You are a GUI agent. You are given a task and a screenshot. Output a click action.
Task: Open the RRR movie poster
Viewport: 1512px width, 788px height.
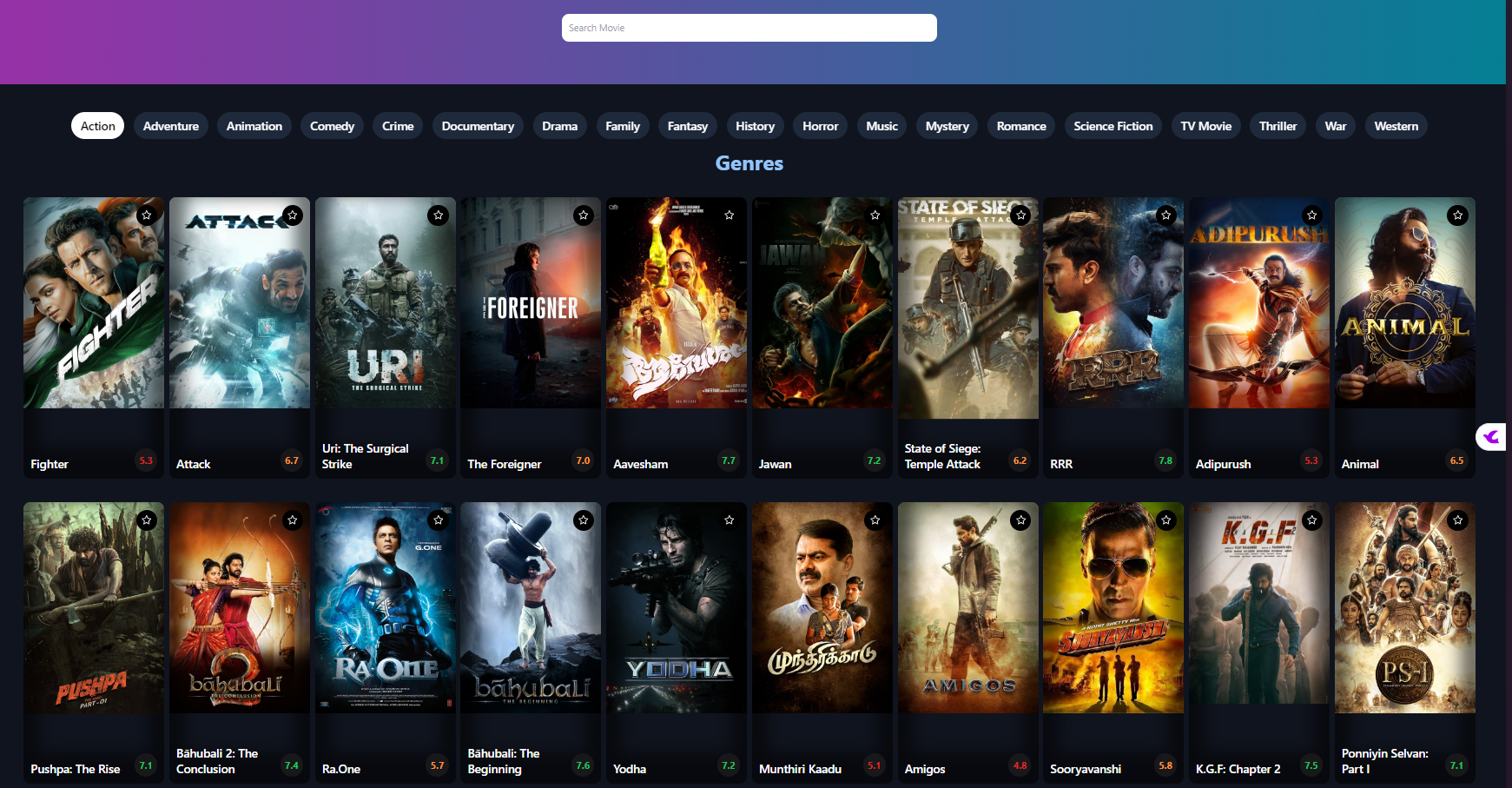pos(1113,302)
